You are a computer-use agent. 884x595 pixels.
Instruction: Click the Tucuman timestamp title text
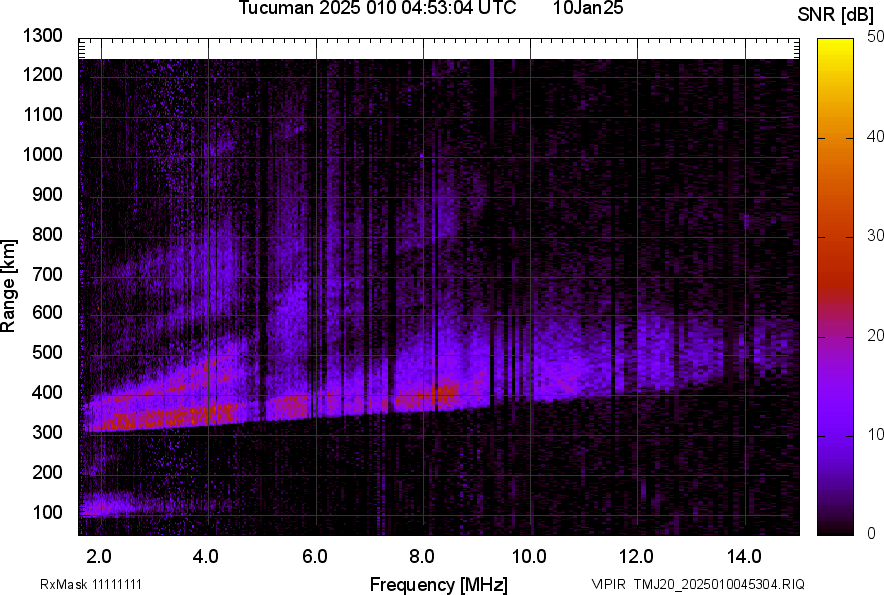coord(377,9)
